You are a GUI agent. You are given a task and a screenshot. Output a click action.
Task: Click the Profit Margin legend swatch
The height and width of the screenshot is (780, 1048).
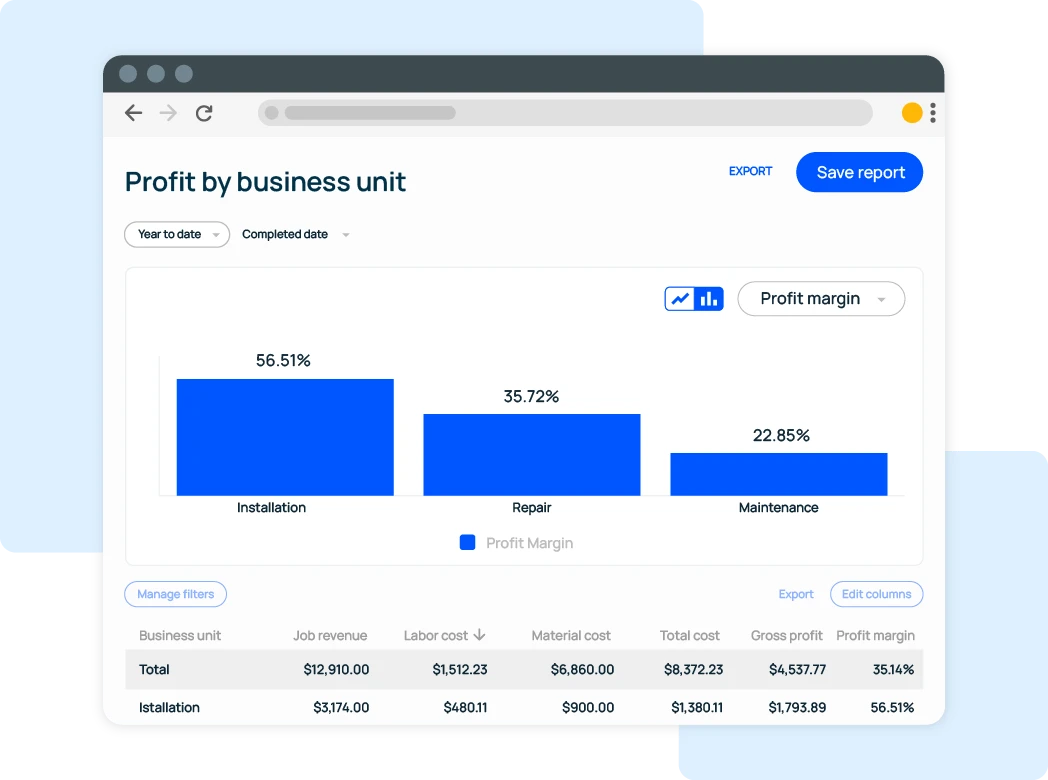[467, 542]
